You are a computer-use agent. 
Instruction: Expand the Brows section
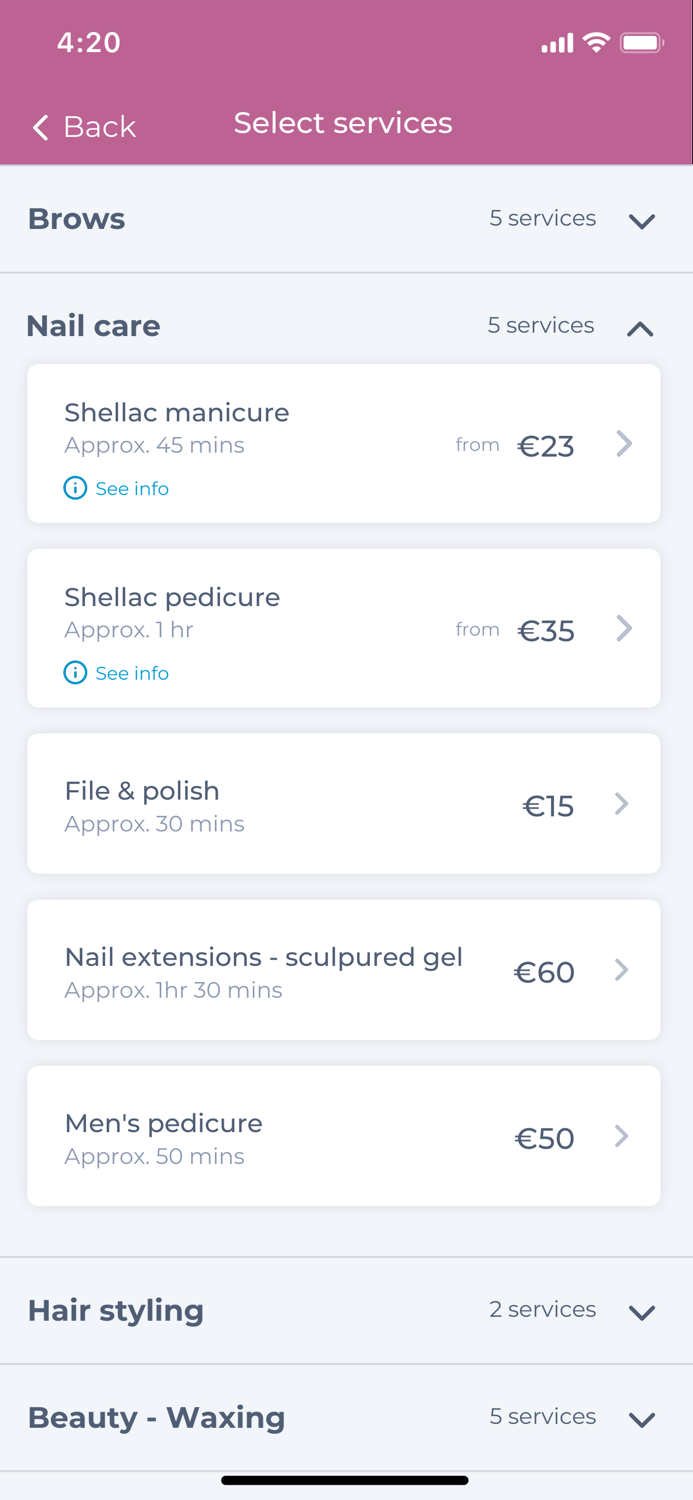tap(641, 221)
